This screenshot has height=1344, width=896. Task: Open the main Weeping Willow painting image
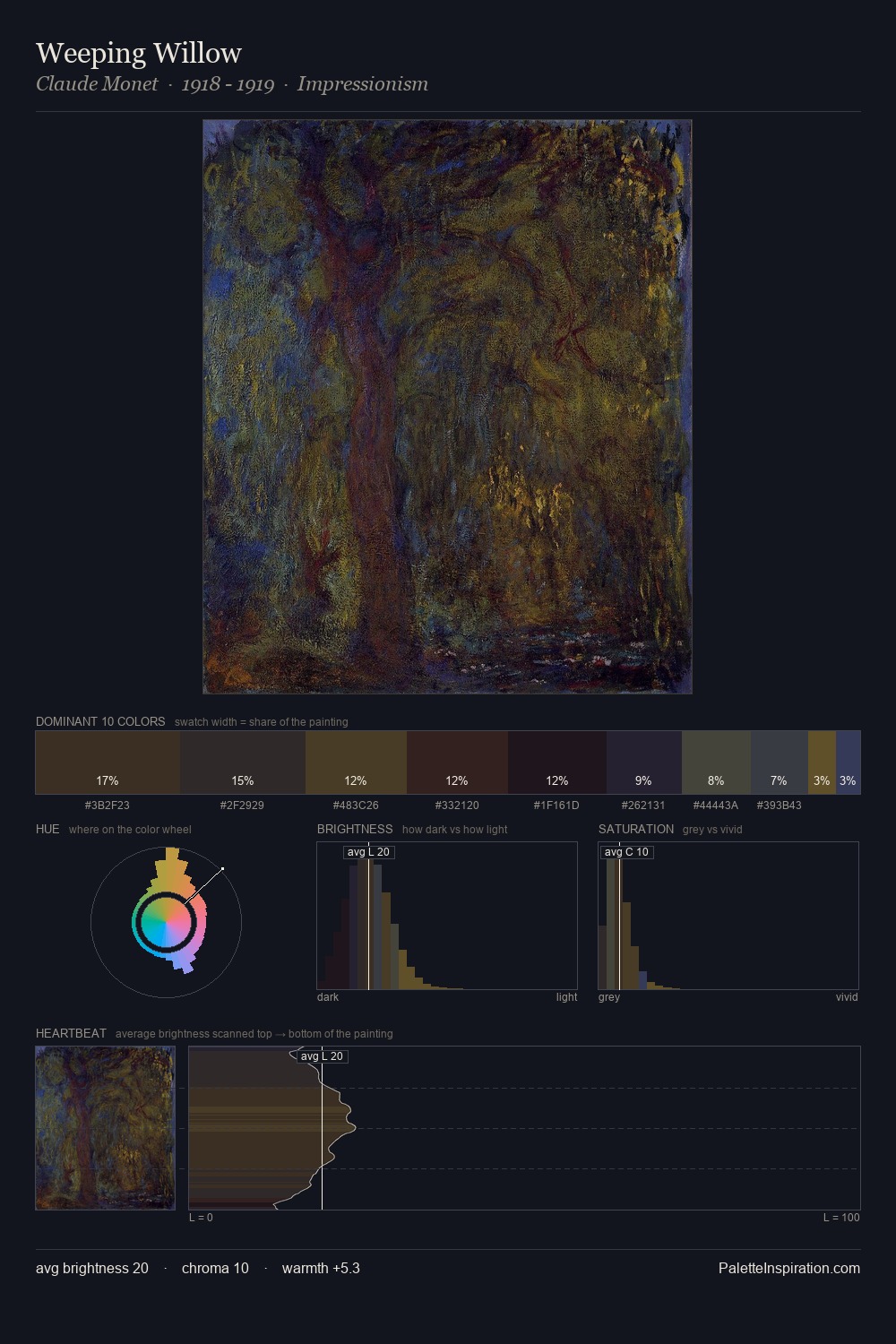pyautogui.click(x=447, y=407)
